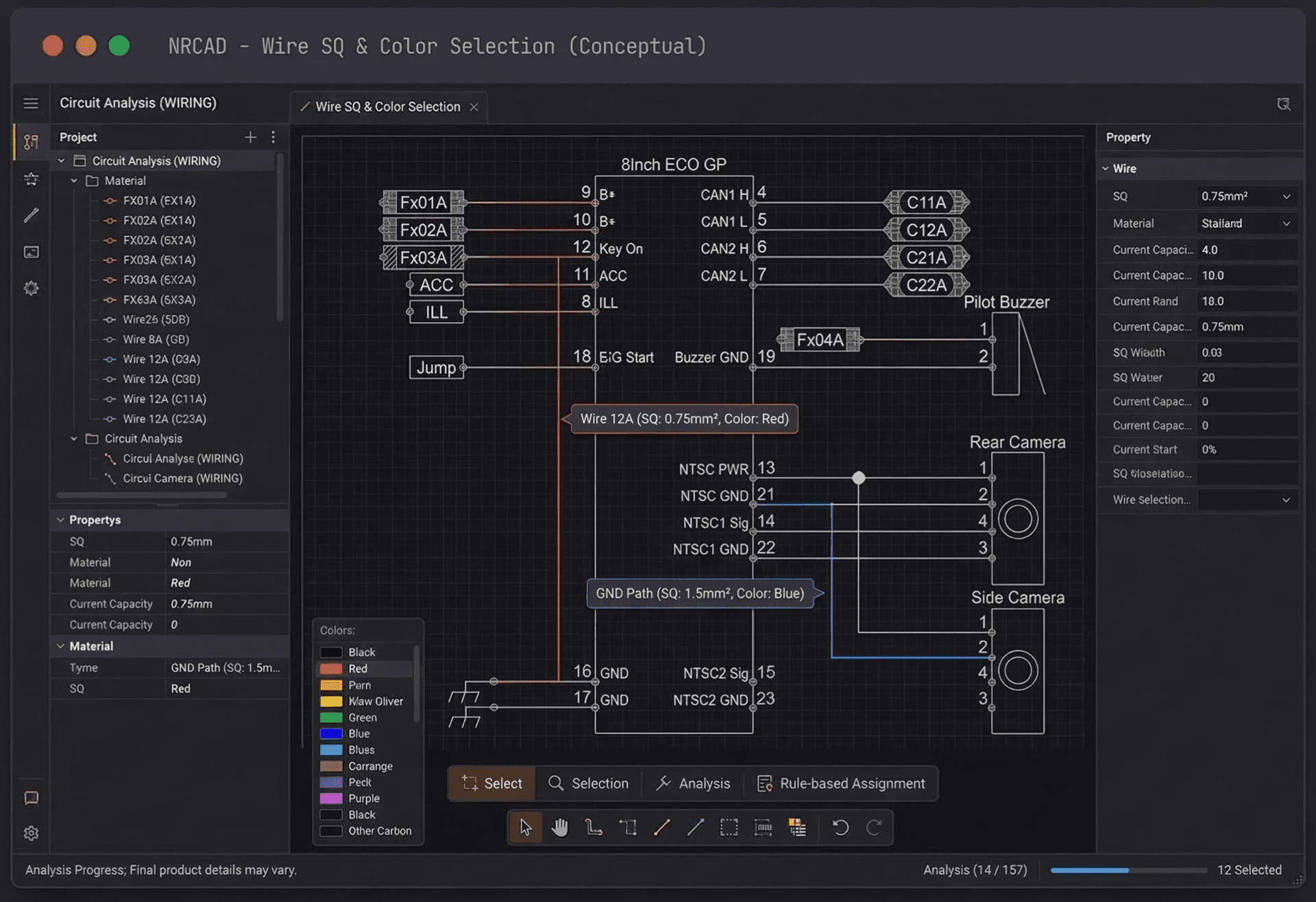
Task: Pick the red wire line tool
Action: point(661,827)
